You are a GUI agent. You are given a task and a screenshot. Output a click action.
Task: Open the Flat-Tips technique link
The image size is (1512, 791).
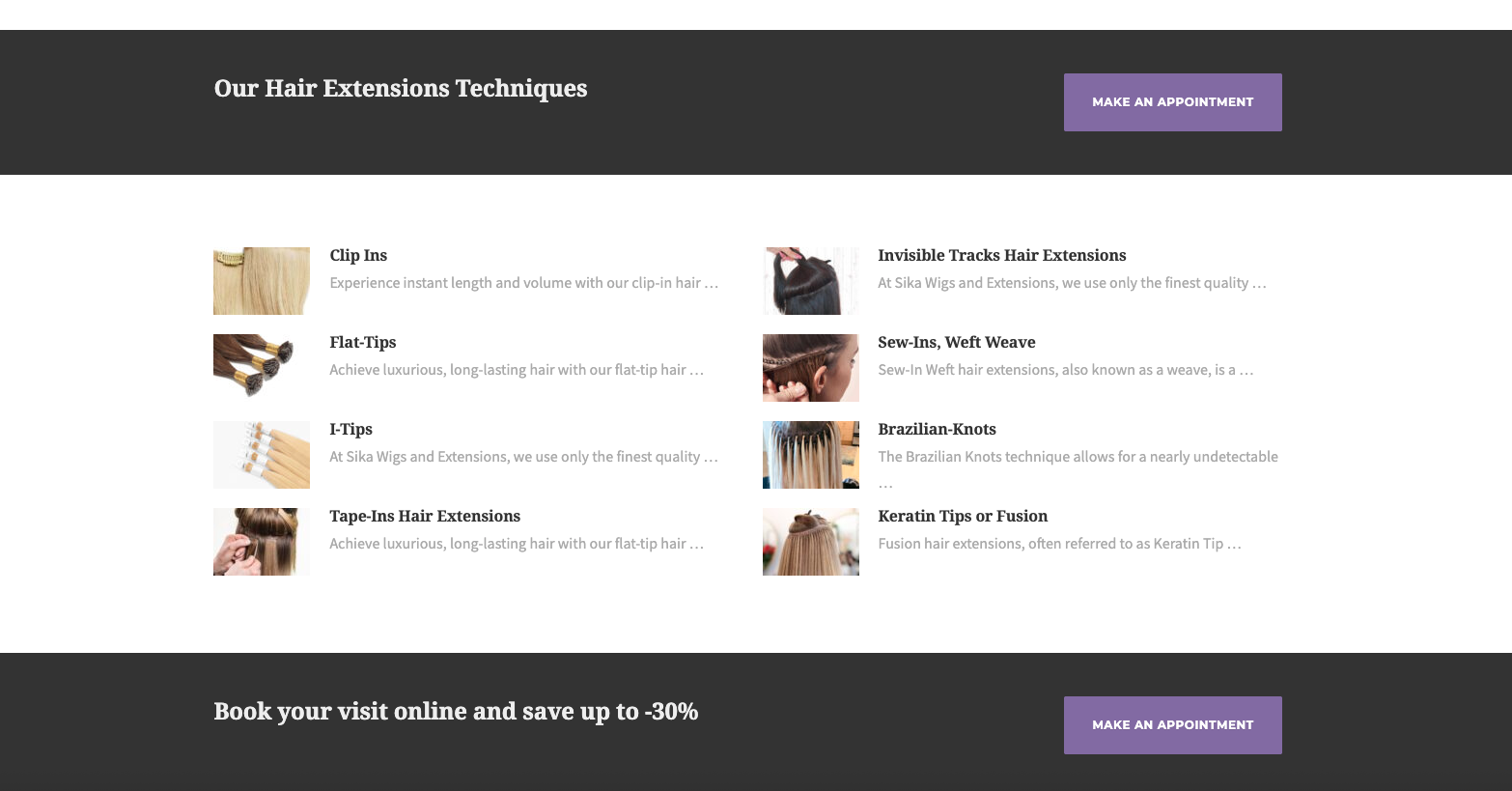click(x=363, y=342)
